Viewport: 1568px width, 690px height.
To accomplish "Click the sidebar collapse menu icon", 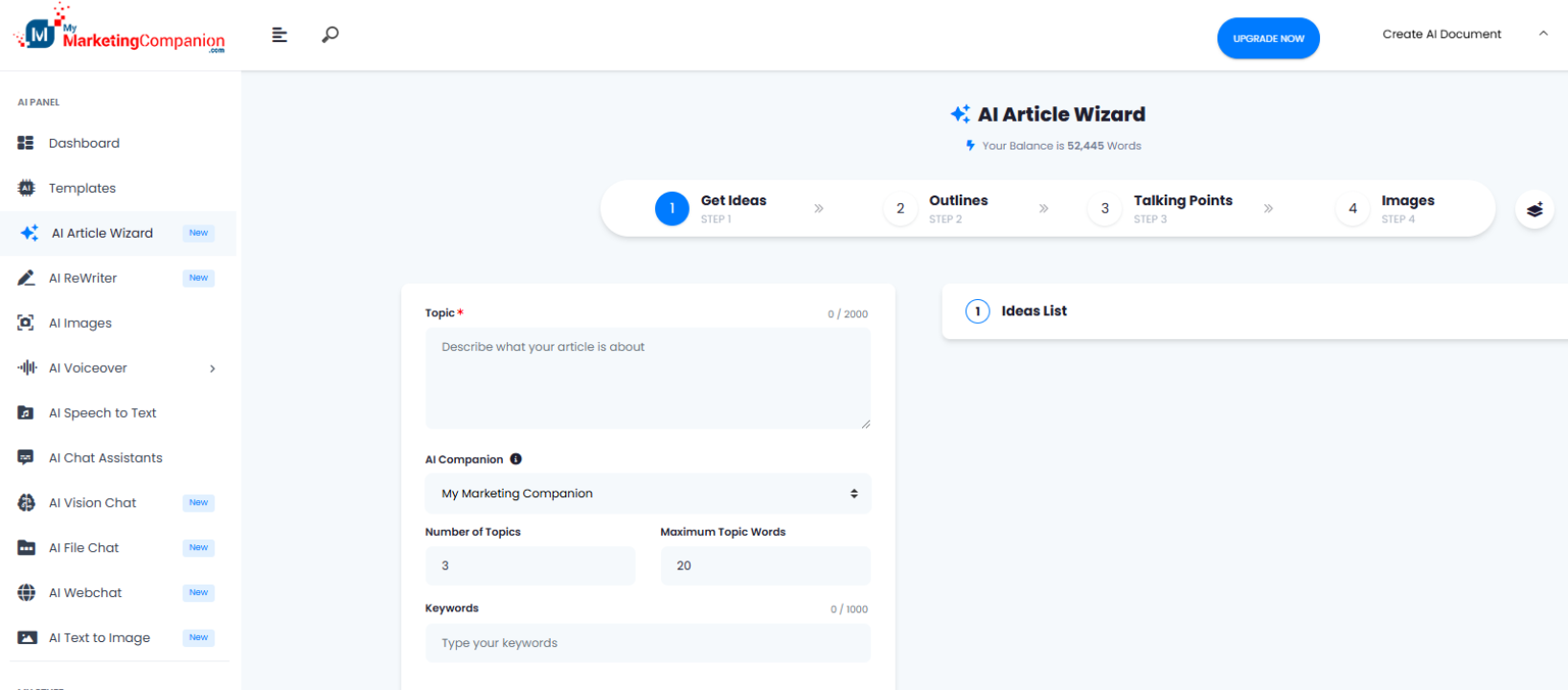I will [280, 35].
